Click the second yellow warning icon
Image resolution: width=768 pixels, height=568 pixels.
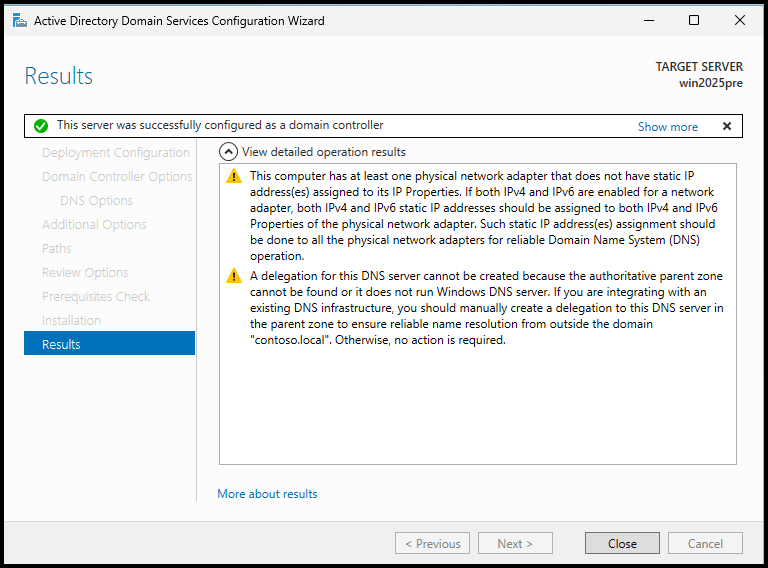234,276
